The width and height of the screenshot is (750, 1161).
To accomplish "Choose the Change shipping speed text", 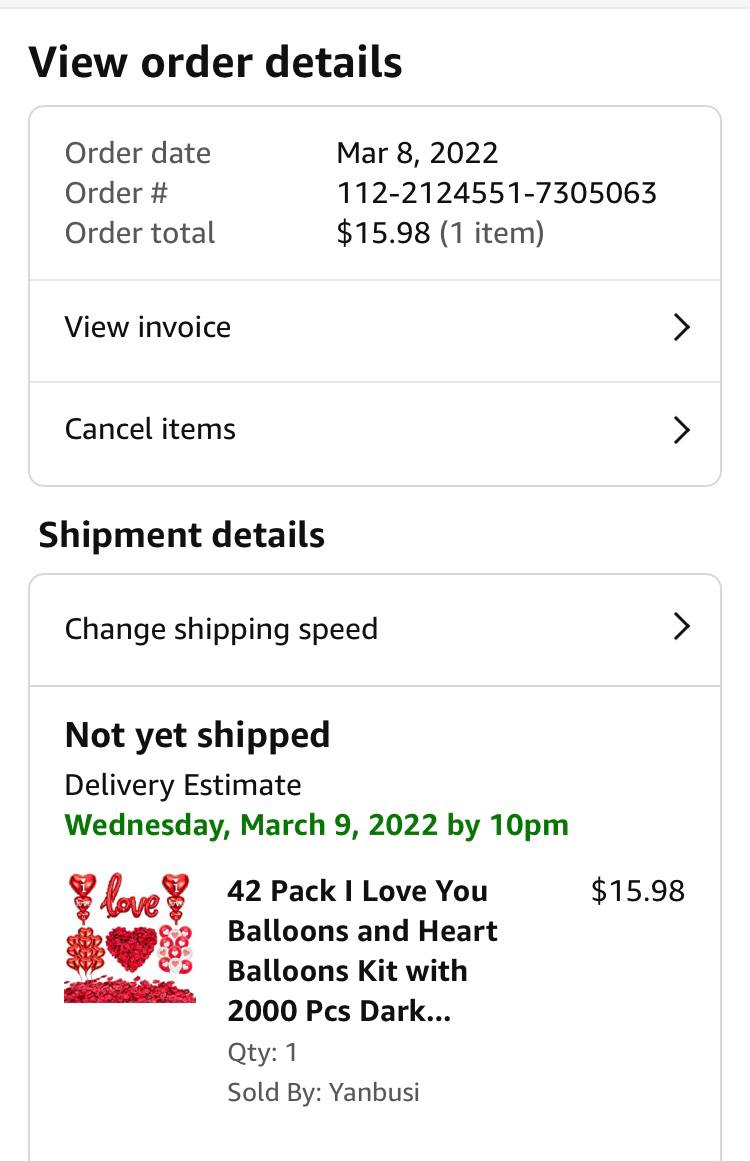I will pos(221,629).
